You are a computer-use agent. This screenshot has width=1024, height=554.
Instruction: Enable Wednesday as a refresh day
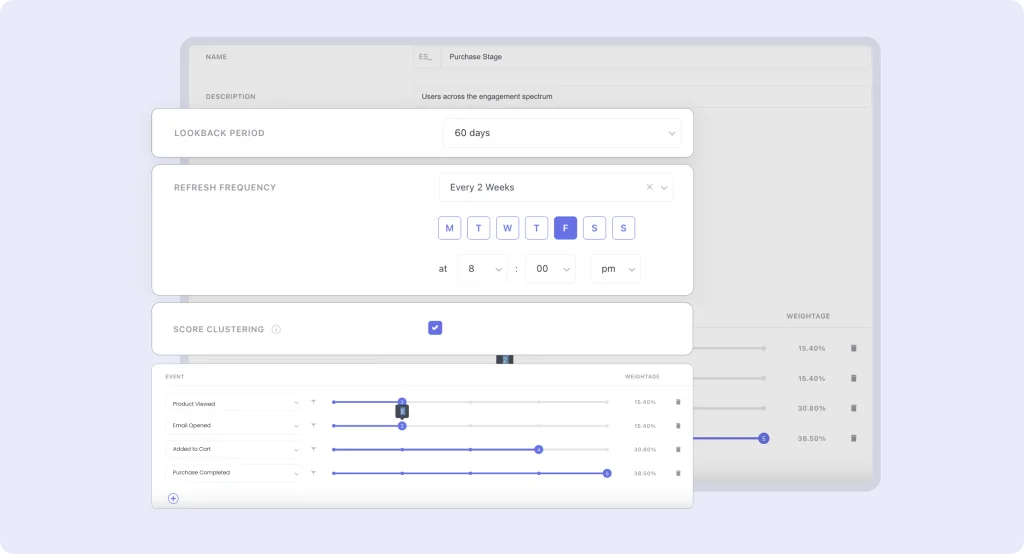[507, 228]
